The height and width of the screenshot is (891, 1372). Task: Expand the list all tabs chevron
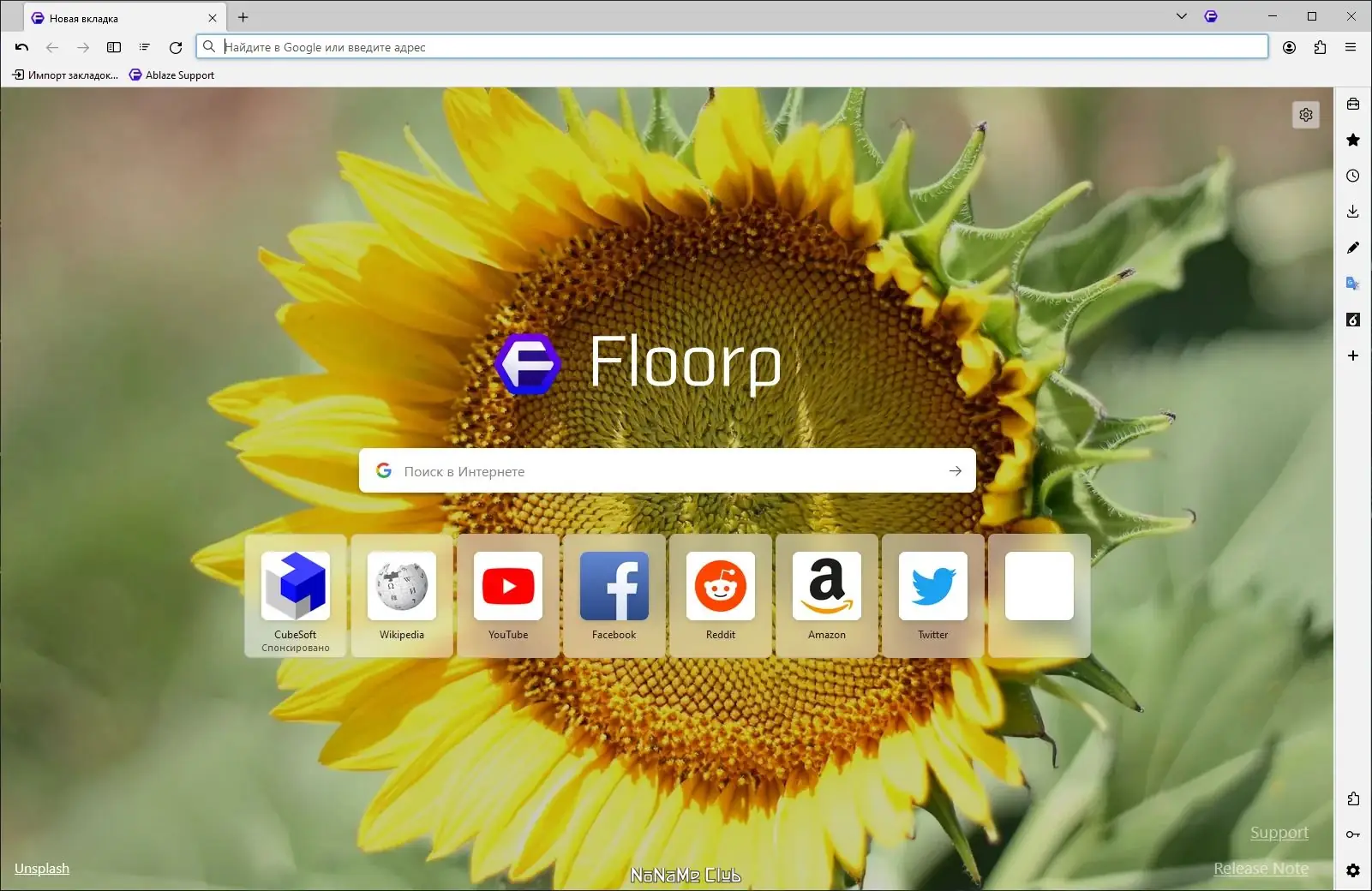pyautogui.click(x=1182, y=16)
